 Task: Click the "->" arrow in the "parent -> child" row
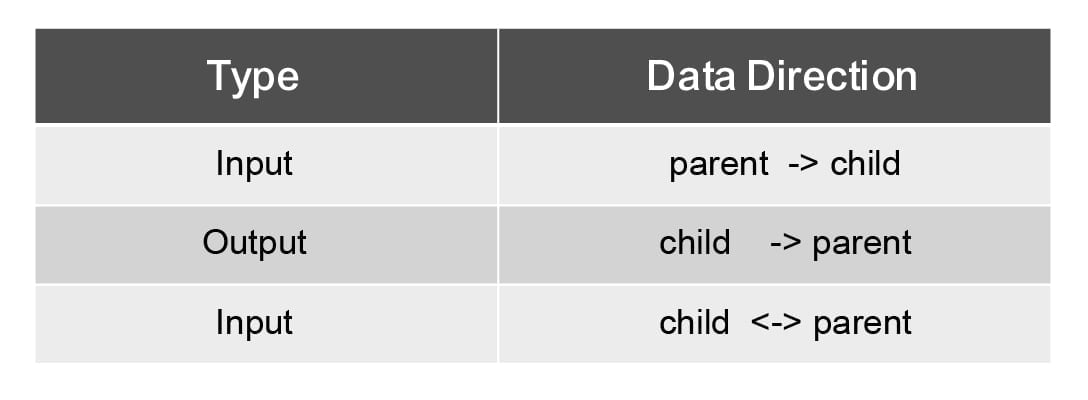click(804, 163)
